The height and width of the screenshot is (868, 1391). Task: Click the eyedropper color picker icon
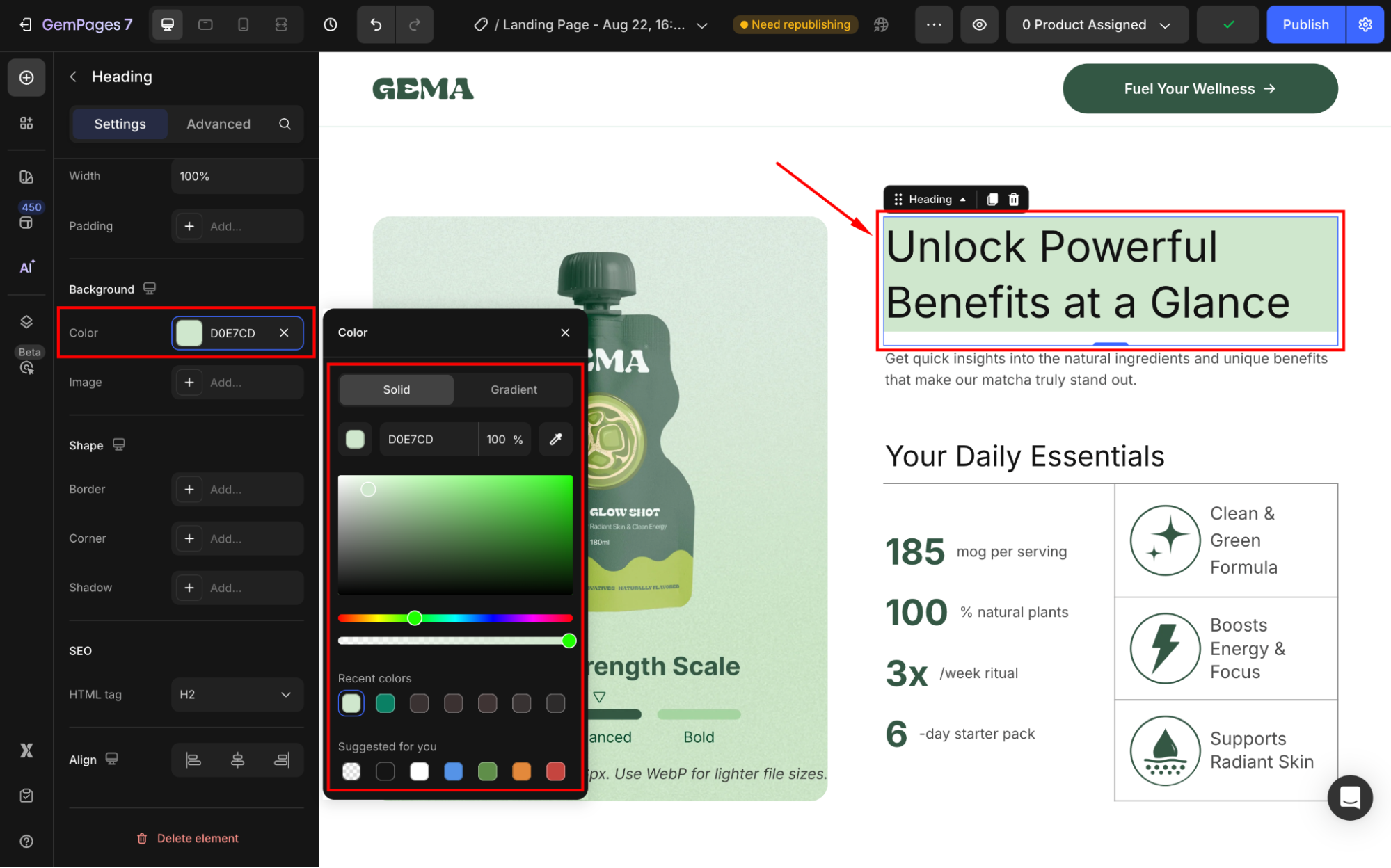[555, 439]
